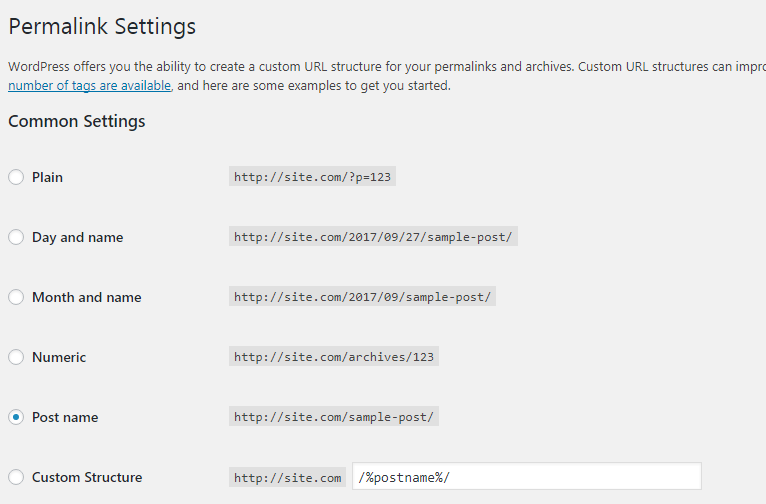Select the Plain radio button
766x504 pixels.
(x=16, y=177)
